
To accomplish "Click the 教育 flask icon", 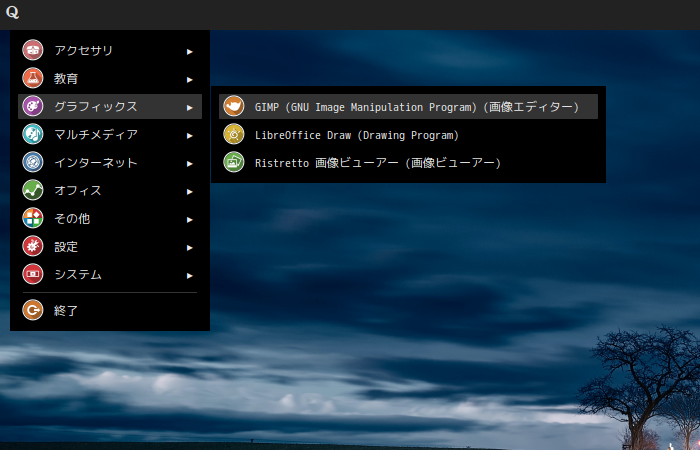I will 33,78.
